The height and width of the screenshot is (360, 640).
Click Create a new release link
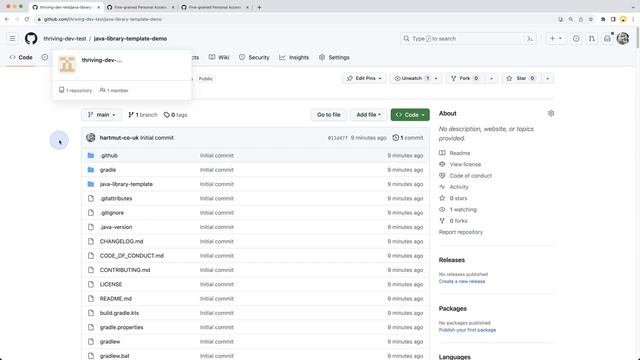click(x=462, y=282)
